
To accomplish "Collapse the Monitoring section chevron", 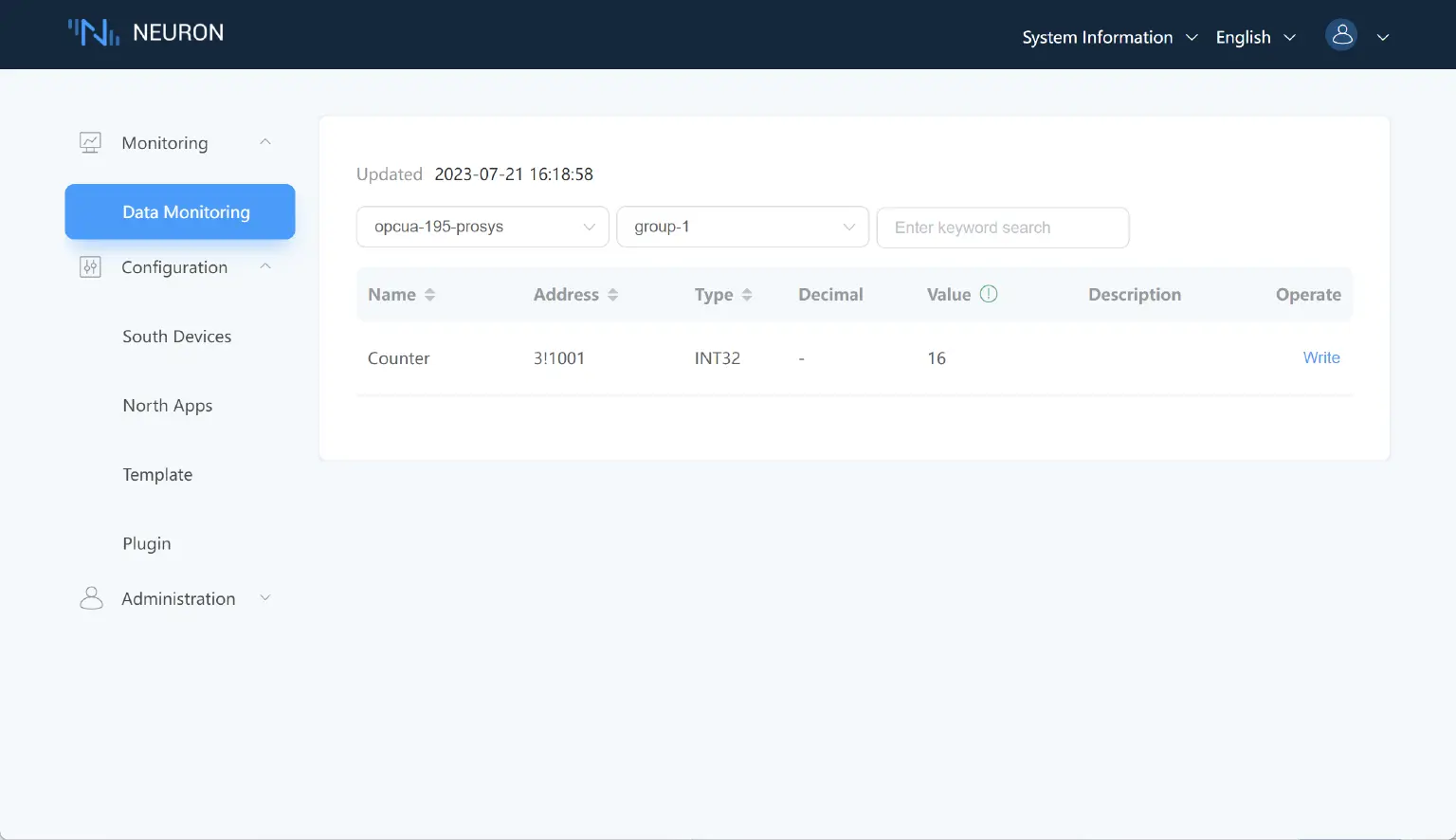I will 264,140.
